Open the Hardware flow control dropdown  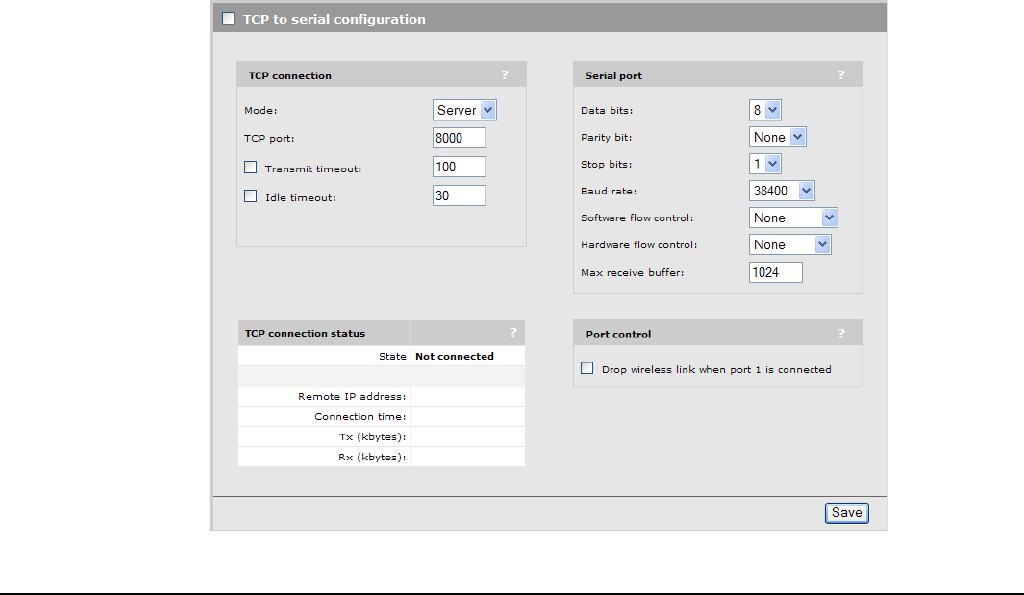click(790, 245)
